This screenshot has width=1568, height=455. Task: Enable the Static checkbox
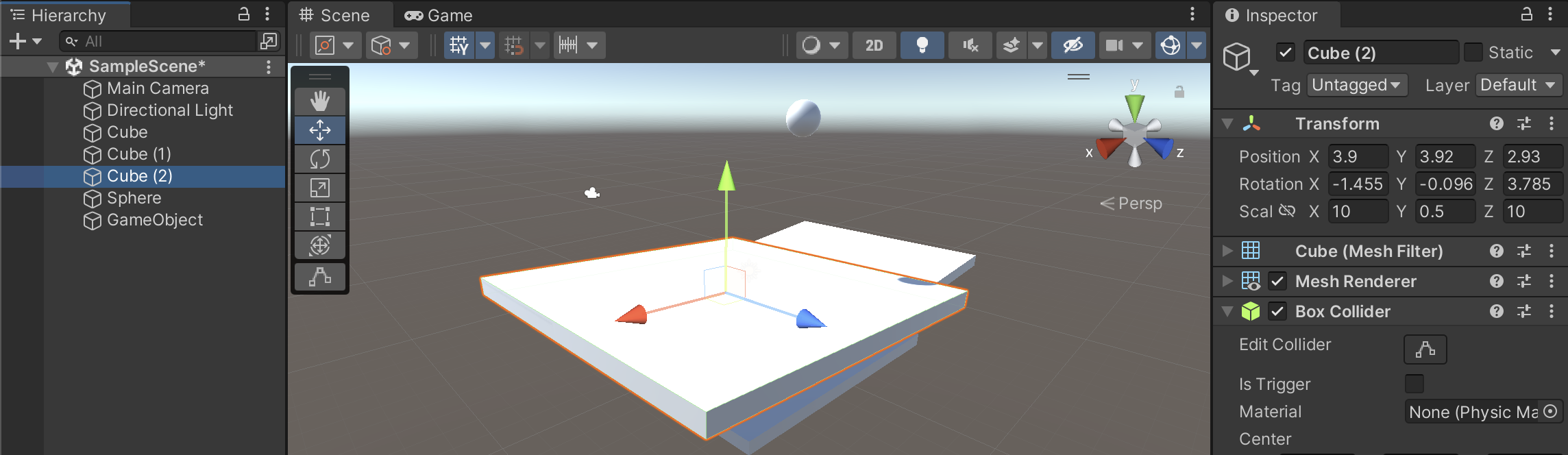click(x=1473, y=53)
